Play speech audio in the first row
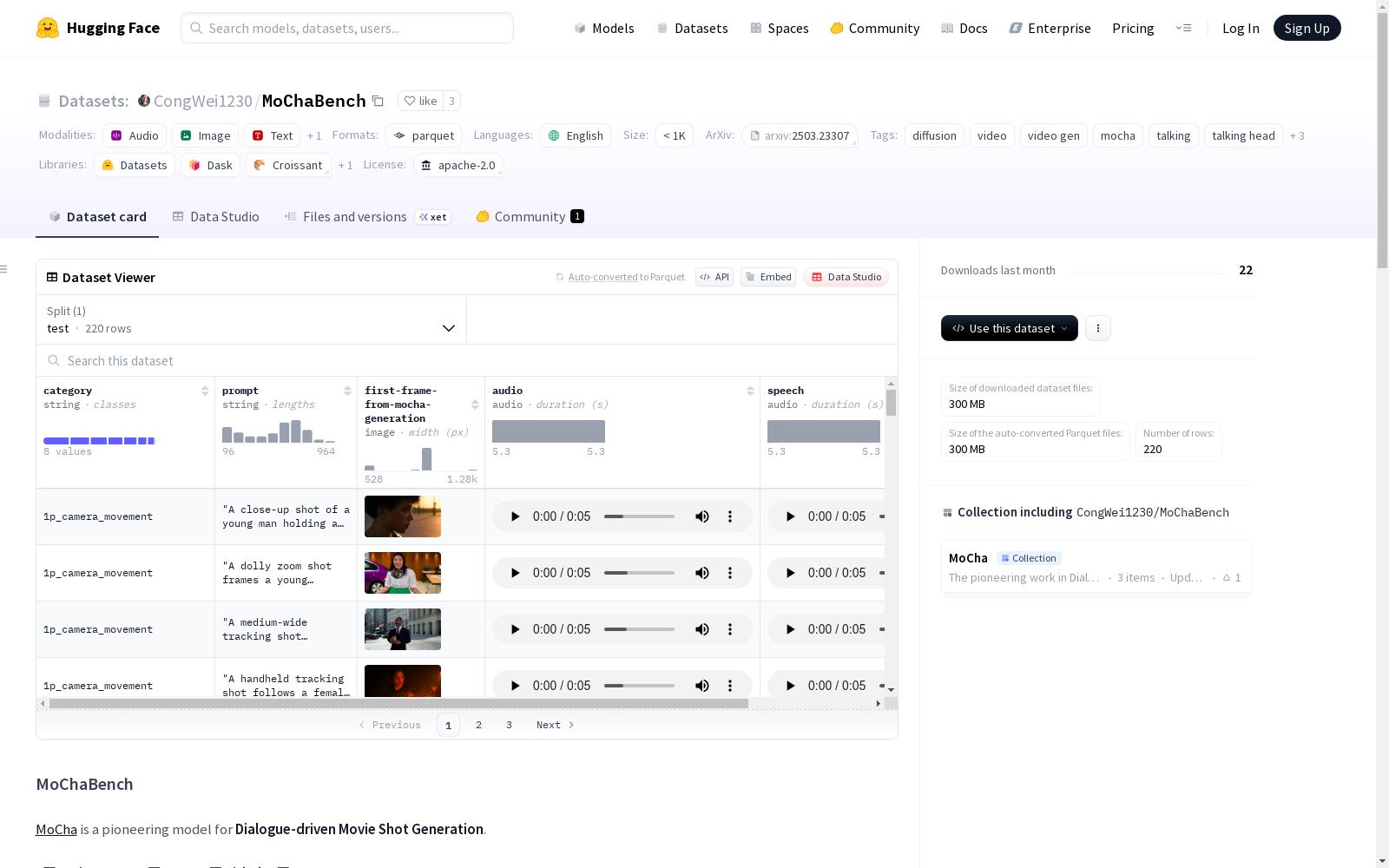The height and width of the screenshot is (868, 1389). (x=790, y=516)
